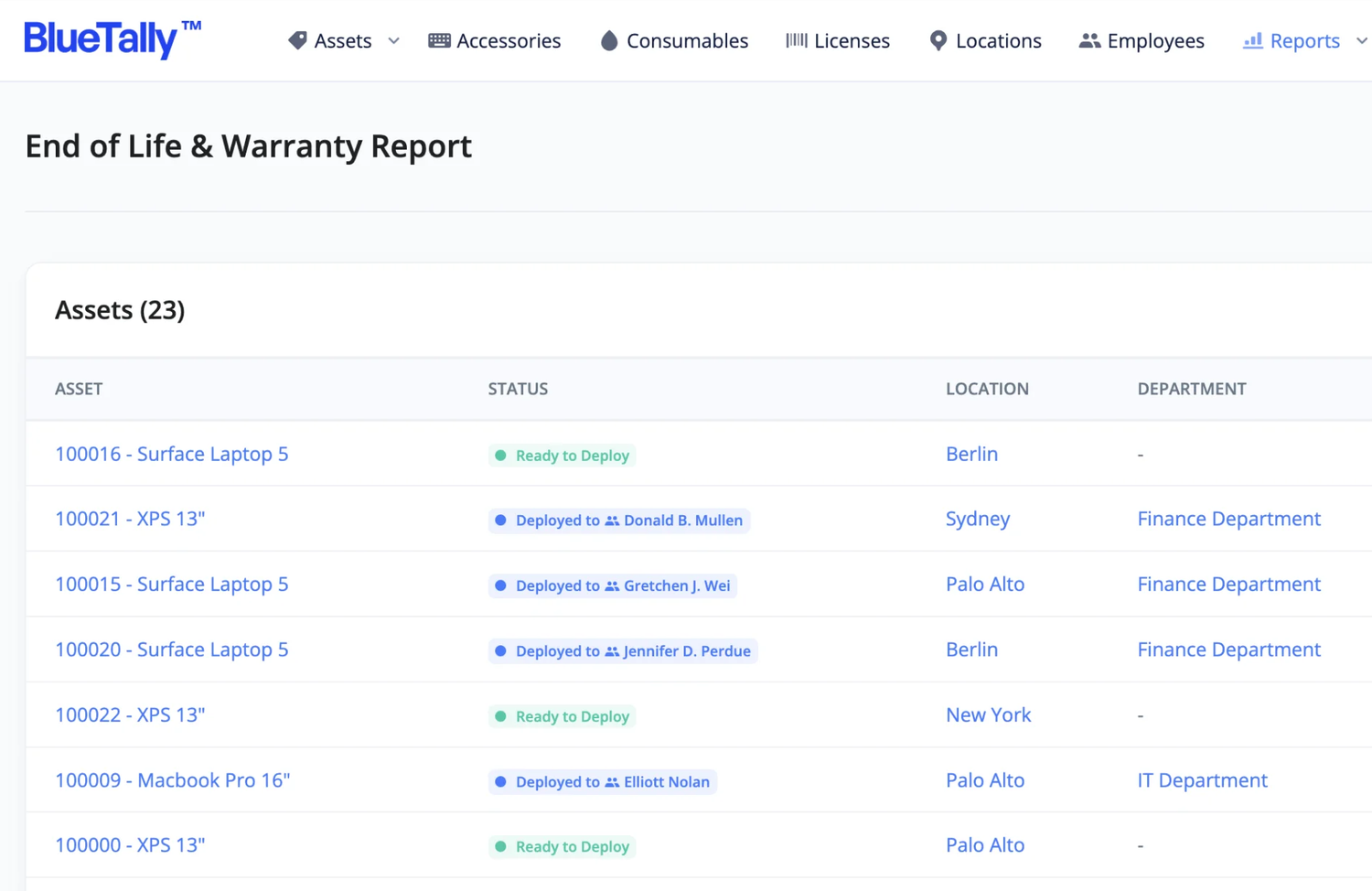This screenshot has width=1372, height=891.
Task: Click New York location link
Action: [989, 714]
